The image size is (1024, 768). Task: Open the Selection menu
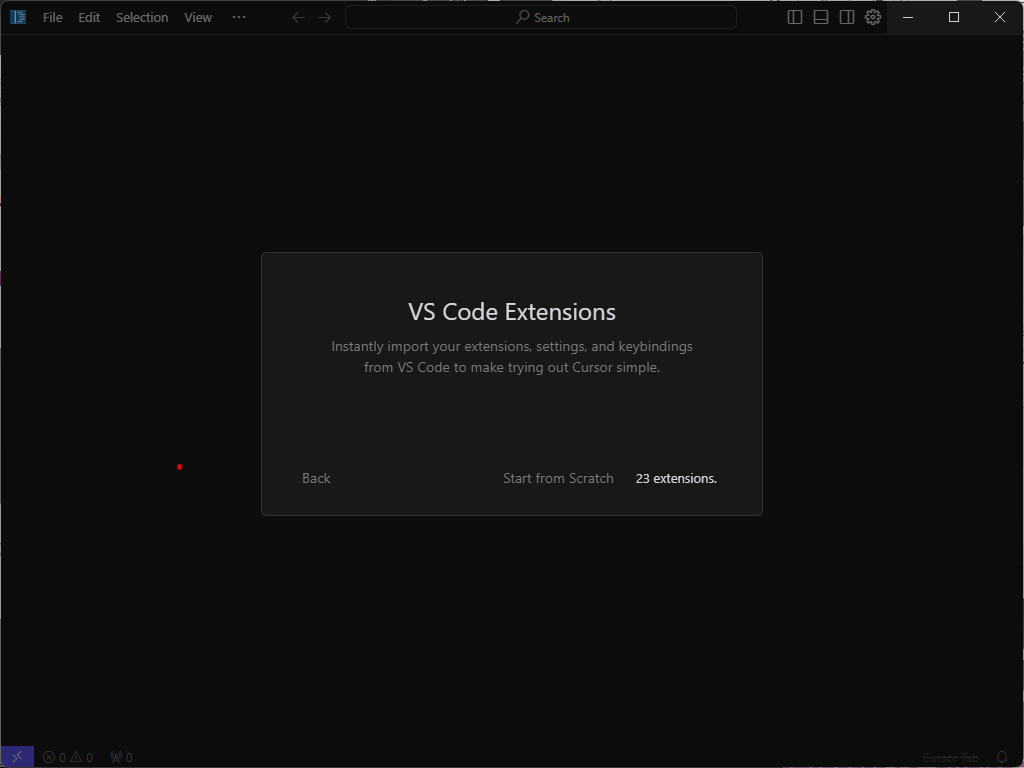142,18
